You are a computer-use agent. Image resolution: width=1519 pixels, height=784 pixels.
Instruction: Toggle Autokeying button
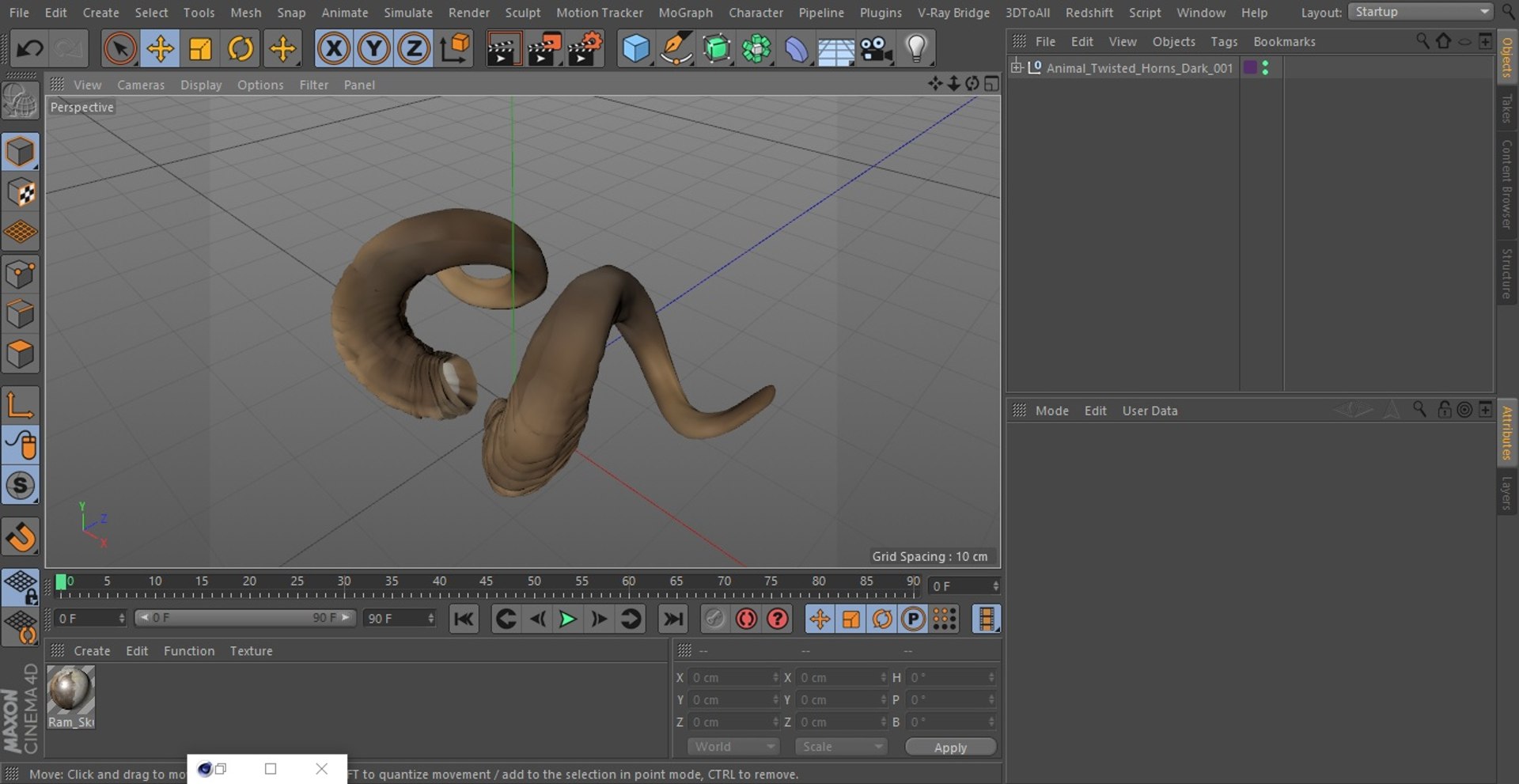point(746,619)
